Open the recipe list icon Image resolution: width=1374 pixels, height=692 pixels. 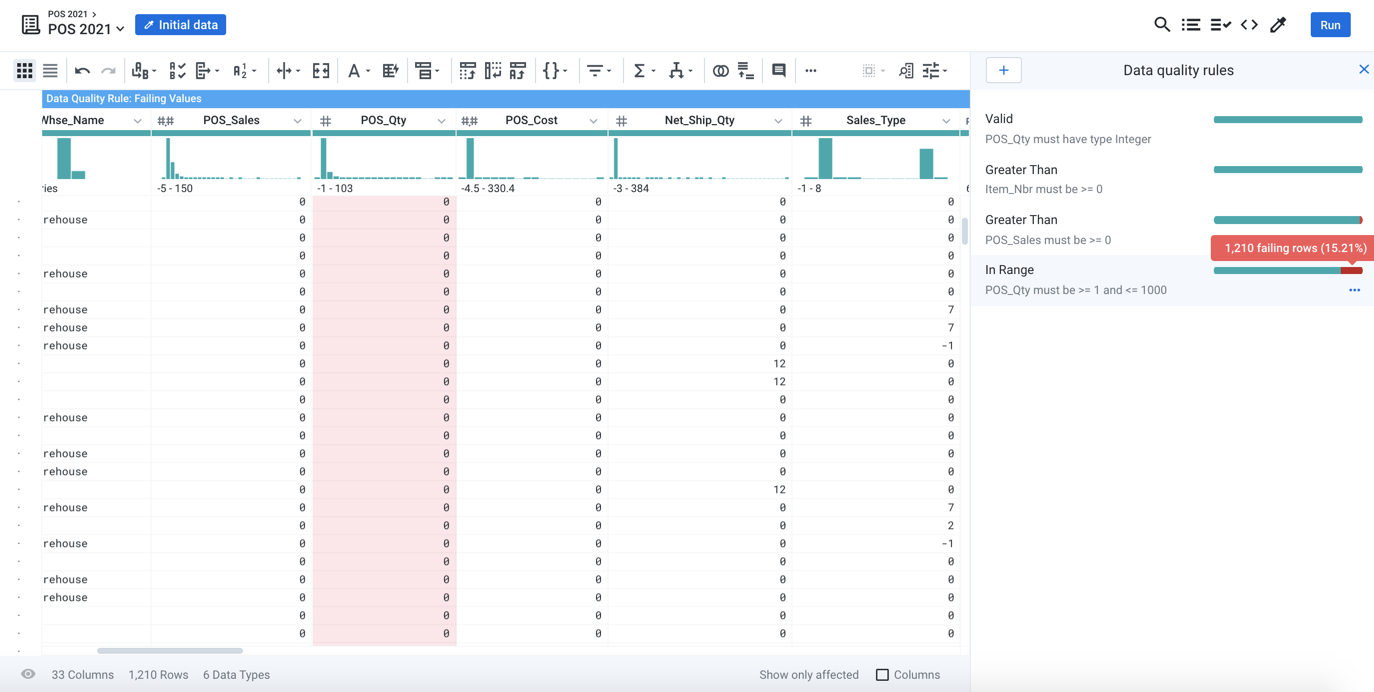click(x=1190, y=25)
